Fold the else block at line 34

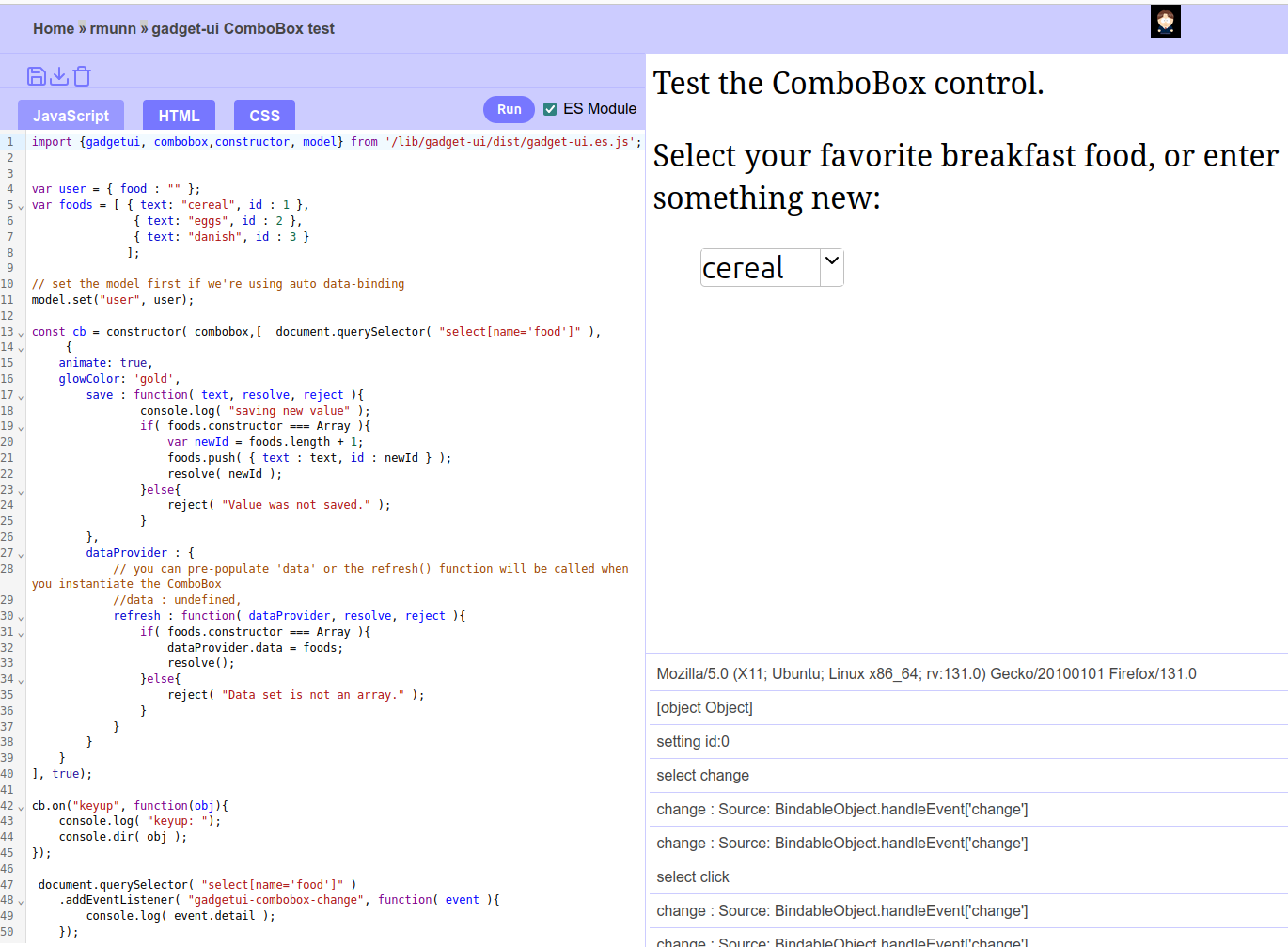[x=21, y=680]
